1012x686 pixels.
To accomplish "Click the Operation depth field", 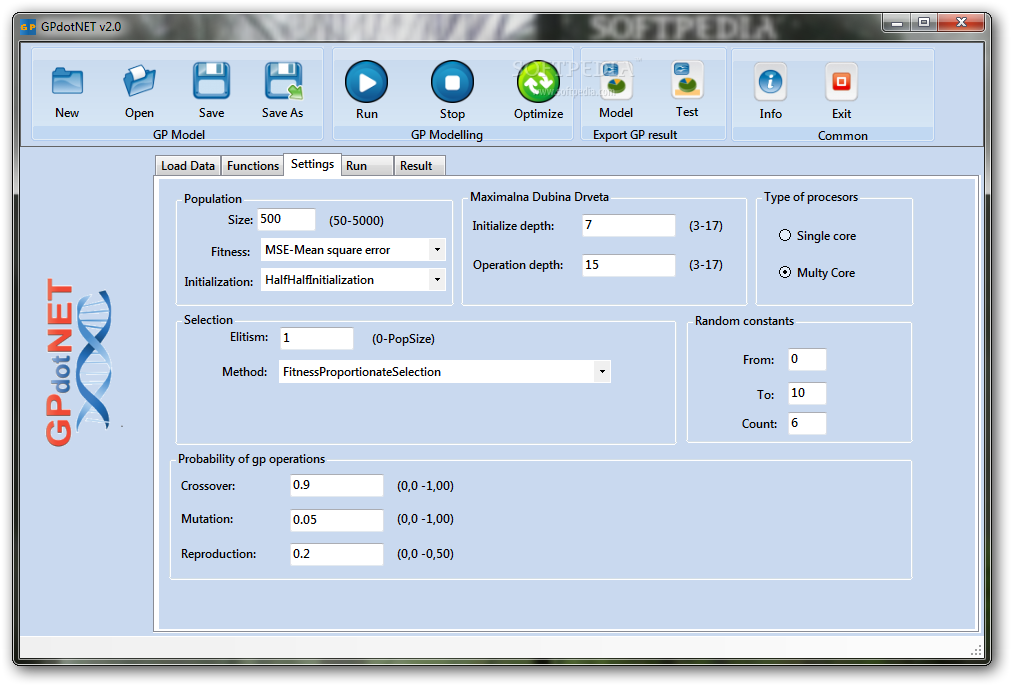I will 629,265.
